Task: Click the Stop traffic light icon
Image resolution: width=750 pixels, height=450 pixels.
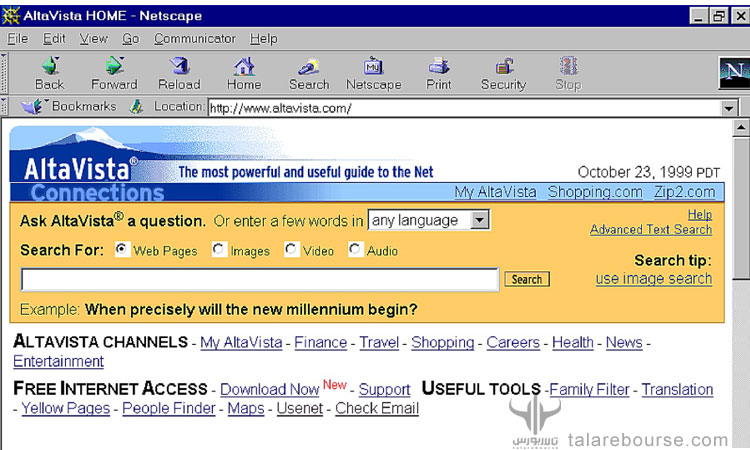Action: (569, 66)
